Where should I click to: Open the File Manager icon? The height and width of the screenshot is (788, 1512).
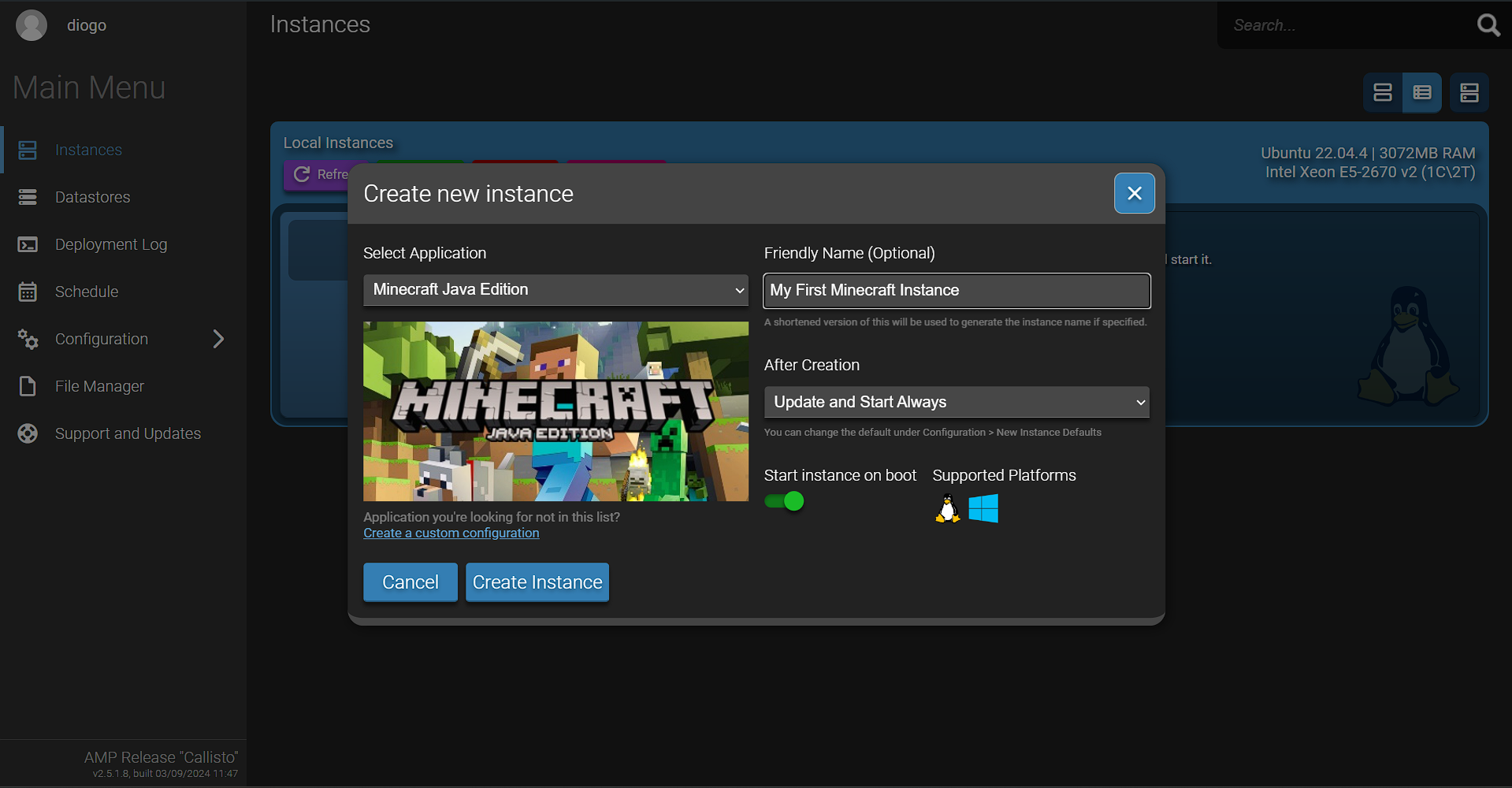28,386
